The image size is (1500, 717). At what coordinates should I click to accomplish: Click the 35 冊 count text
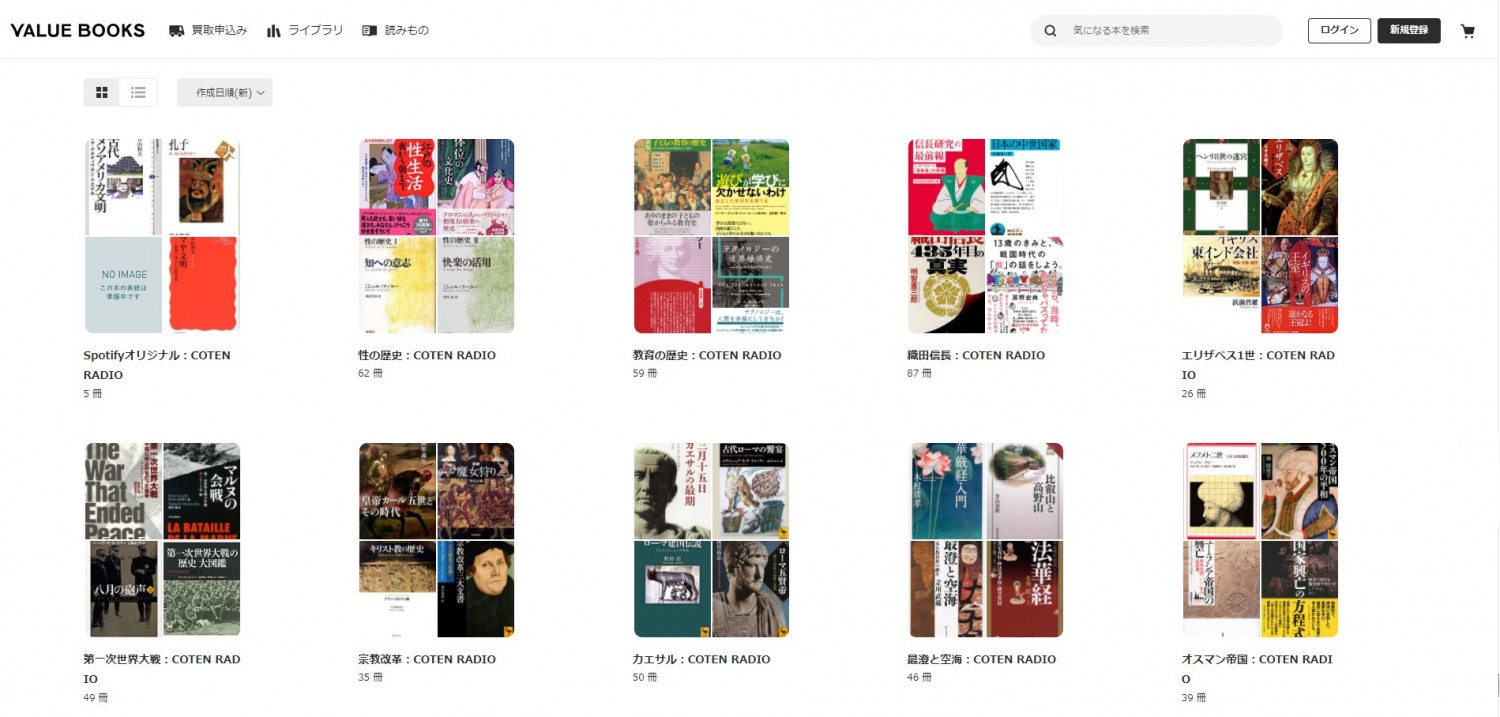point(370,677)
